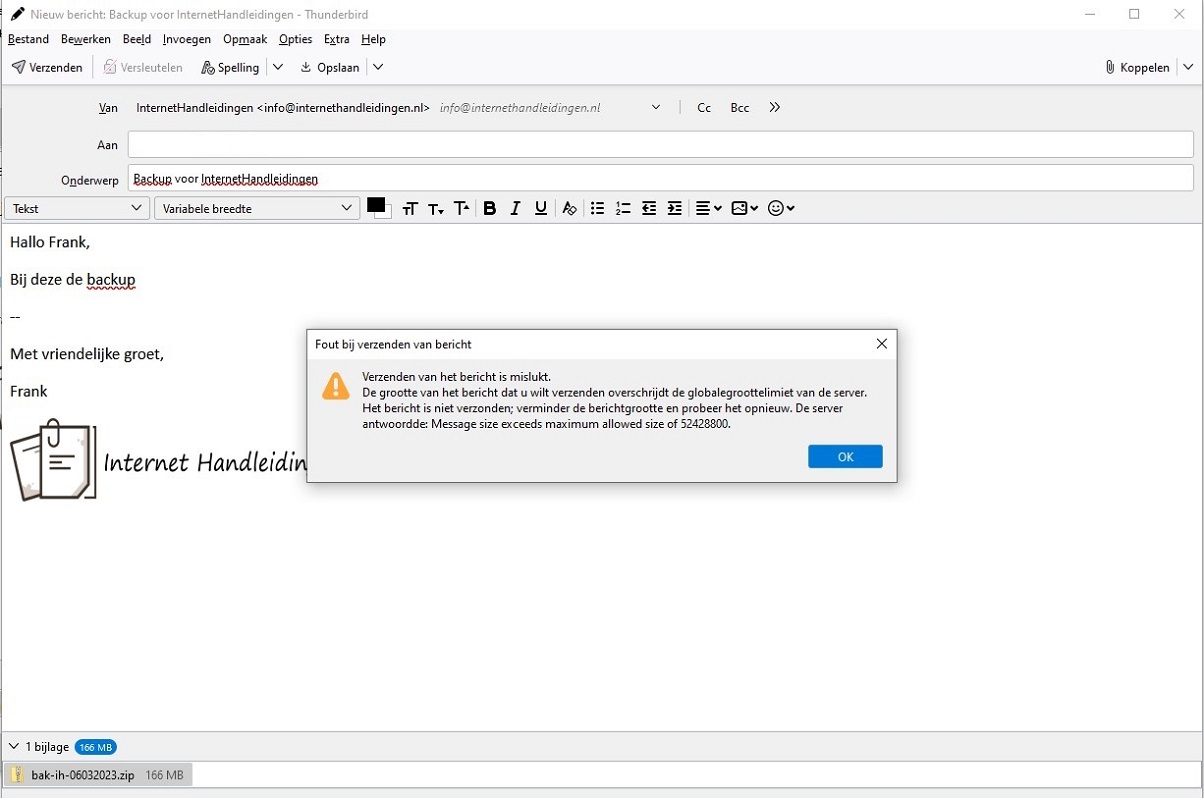Open the text alignment dropdown

pyautogui.click(x=707, y=208)
